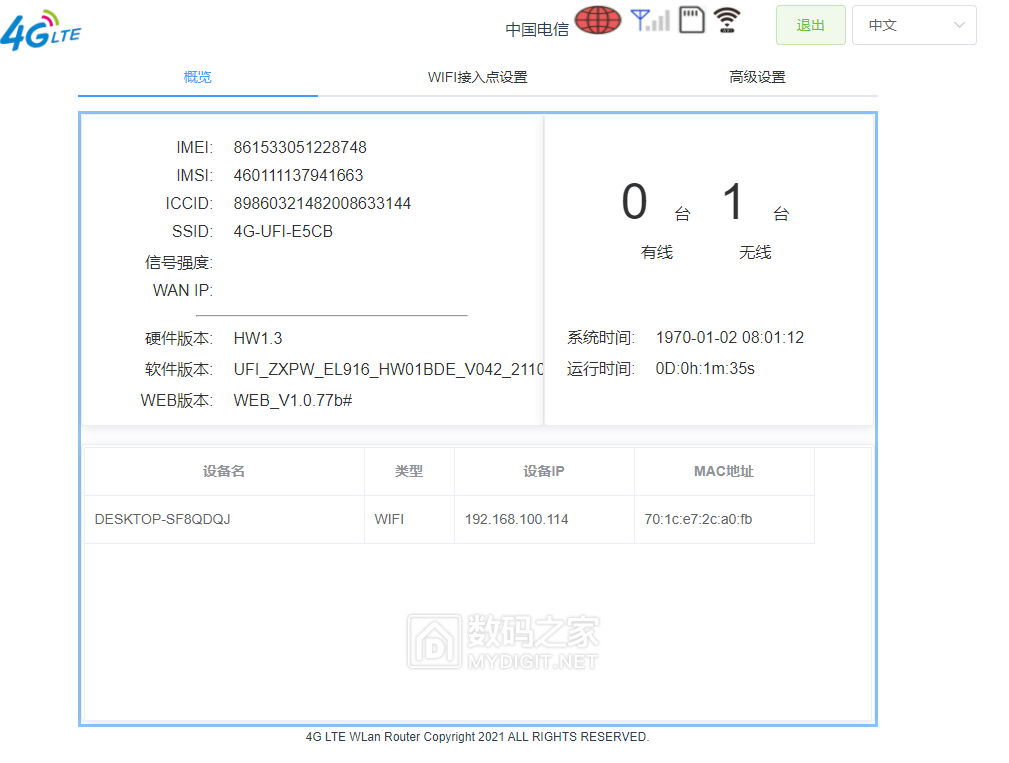Screen dimensions: 1009x763
Task: Click the IMSI value 460111137941663
Action: click(x=298, y=175)
